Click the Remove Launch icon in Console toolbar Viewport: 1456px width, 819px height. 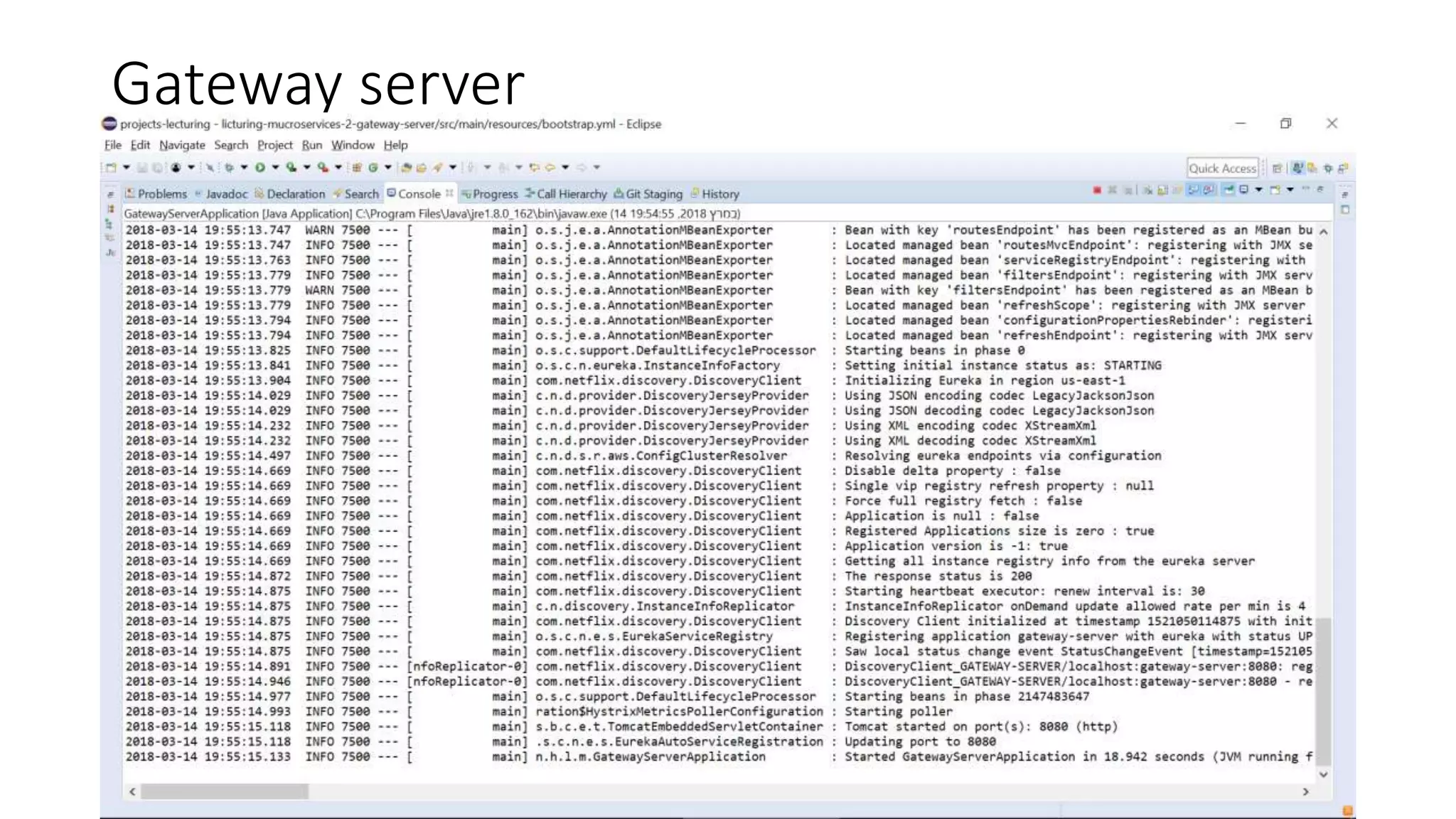coord(1113,190)
